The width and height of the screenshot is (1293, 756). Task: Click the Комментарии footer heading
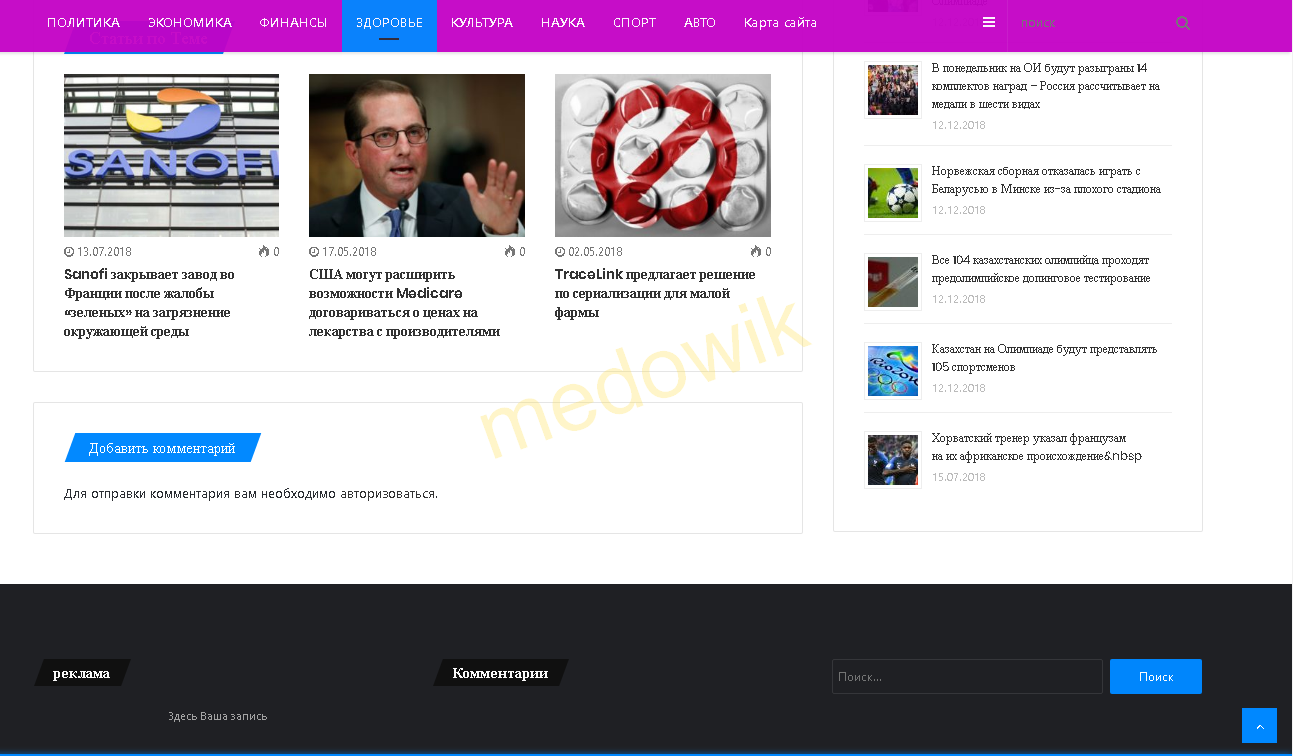(500, 673)
